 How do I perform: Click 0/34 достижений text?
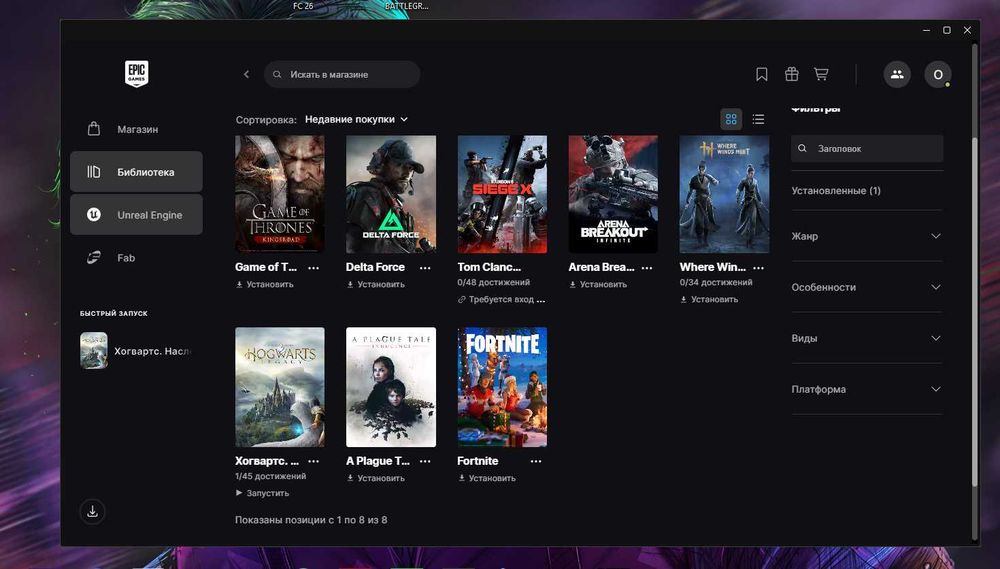716,283
